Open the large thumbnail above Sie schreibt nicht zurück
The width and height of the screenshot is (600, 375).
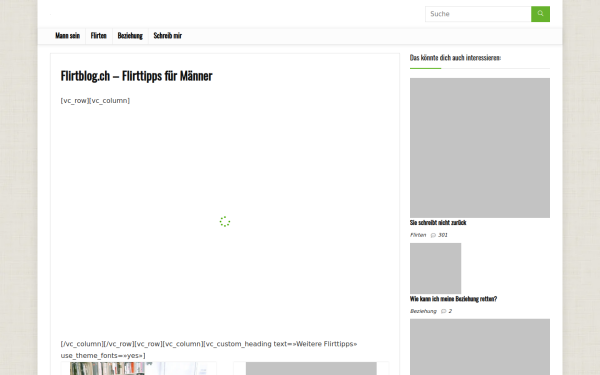point(480,148)
